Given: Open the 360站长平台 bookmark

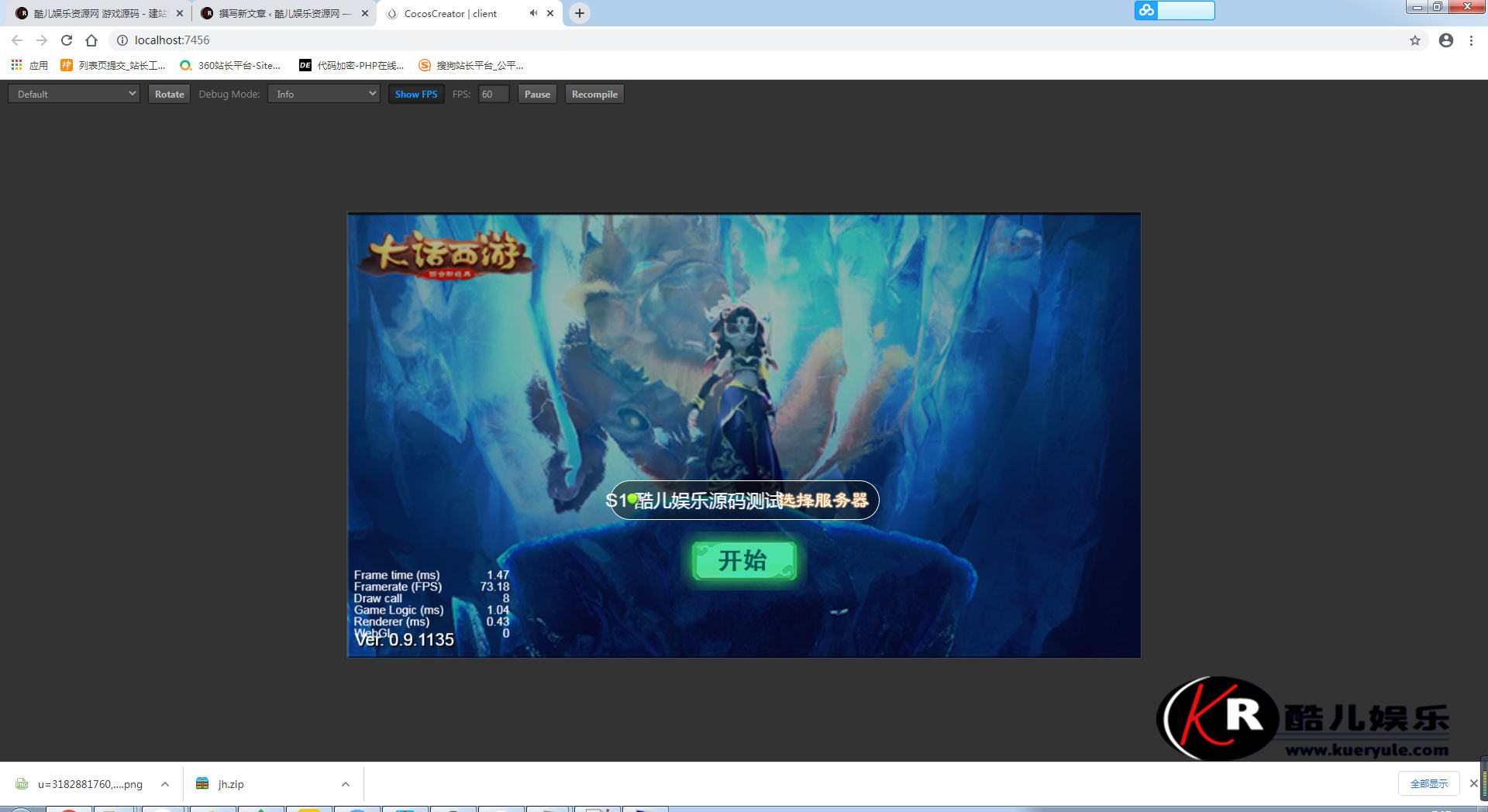Looking at the screenshot, I should click(x=230, y=65).
